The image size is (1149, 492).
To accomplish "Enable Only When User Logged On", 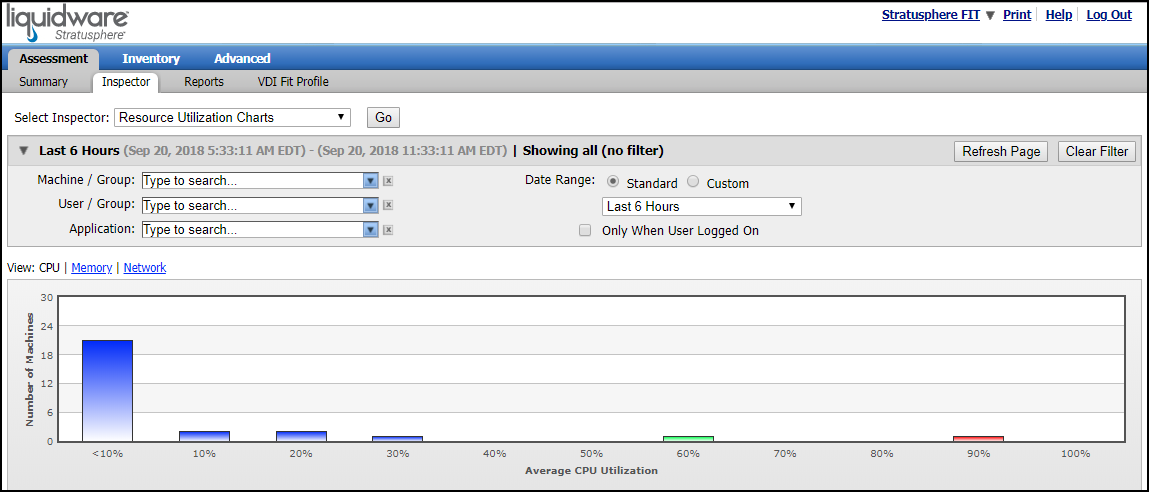I will point(585,230).
